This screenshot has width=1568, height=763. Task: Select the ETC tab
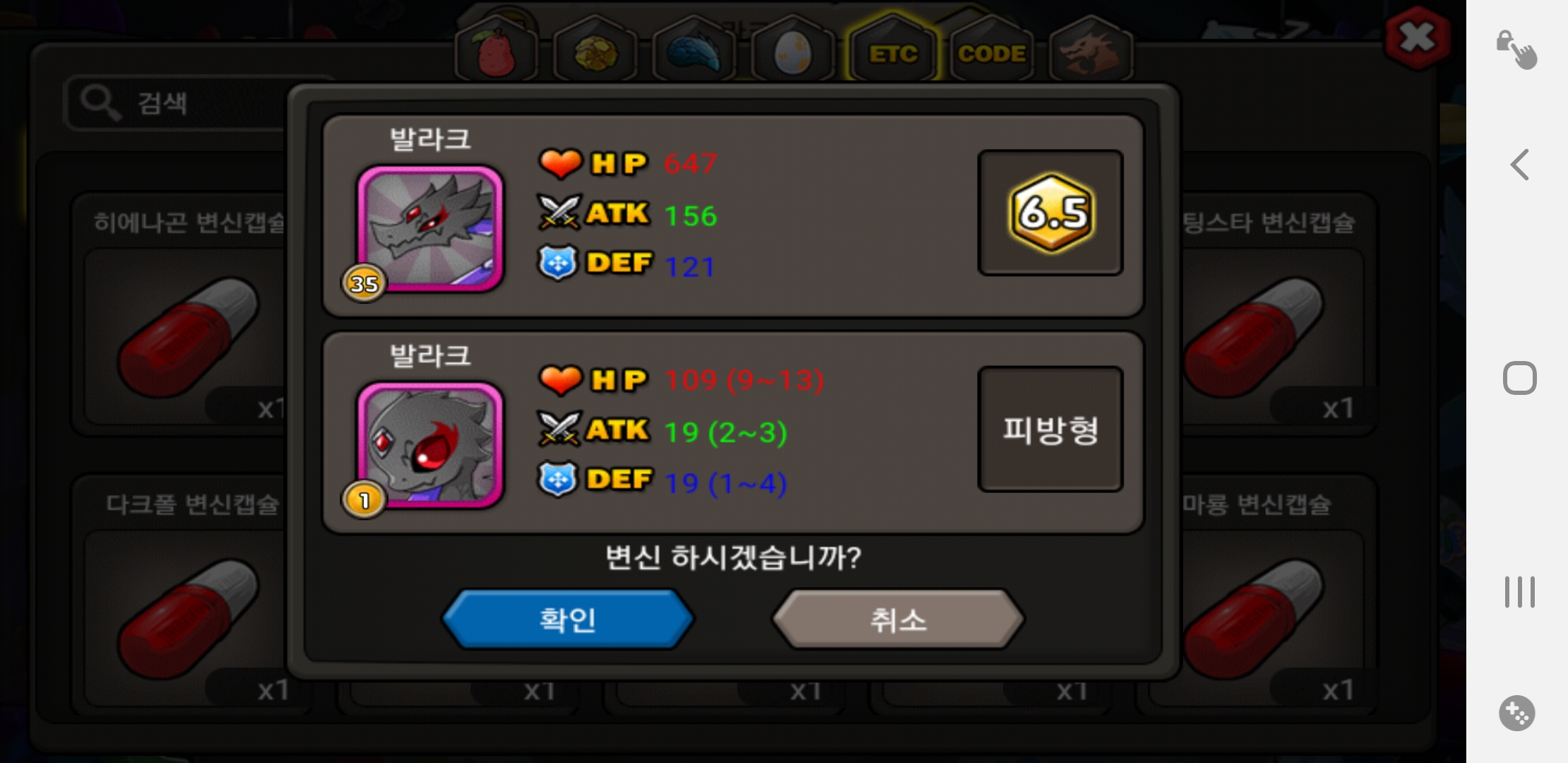tap(893, 51)
